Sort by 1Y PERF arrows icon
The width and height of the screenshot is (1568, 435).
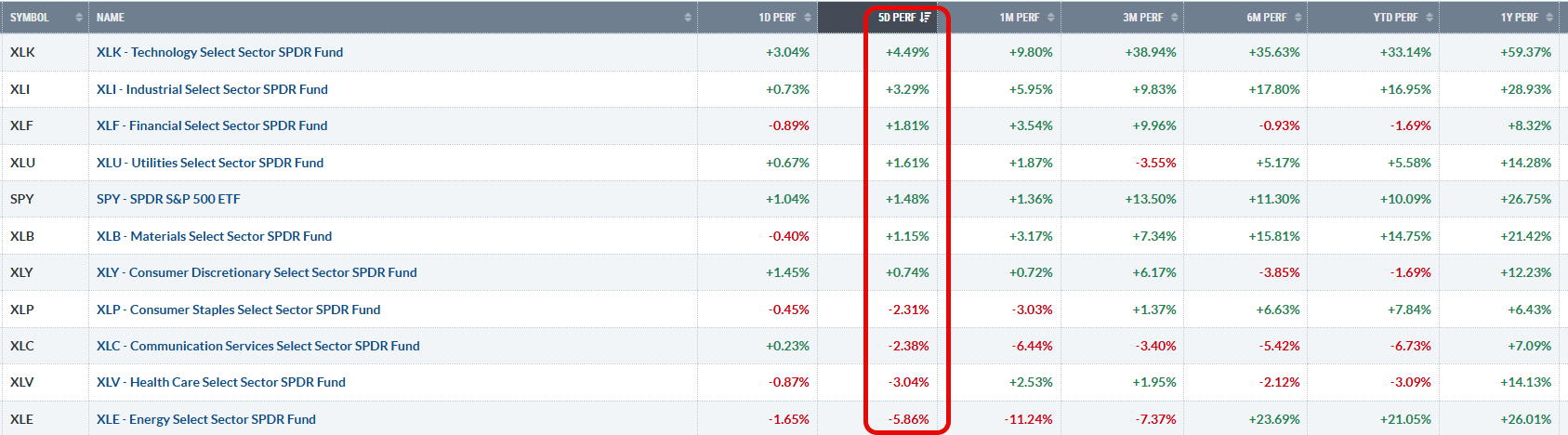tap(1550, 18)
